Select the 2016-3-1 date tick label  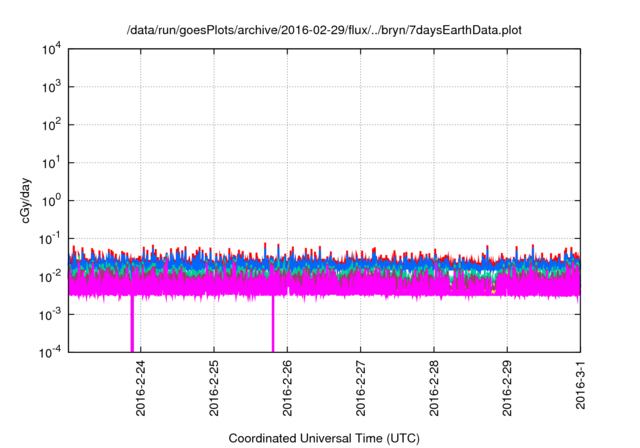[580, 384]
